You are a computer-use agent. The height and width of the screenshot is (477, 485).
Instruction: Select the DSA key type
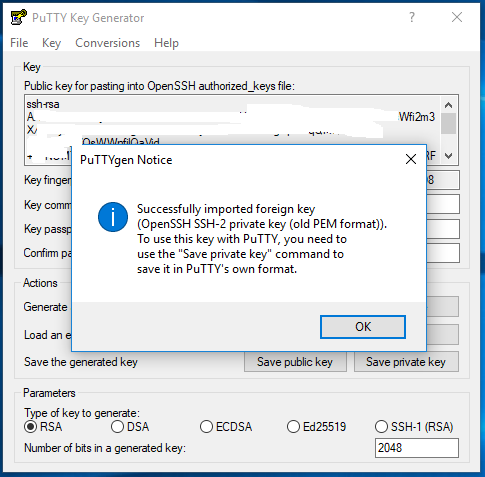coord(130,427)
